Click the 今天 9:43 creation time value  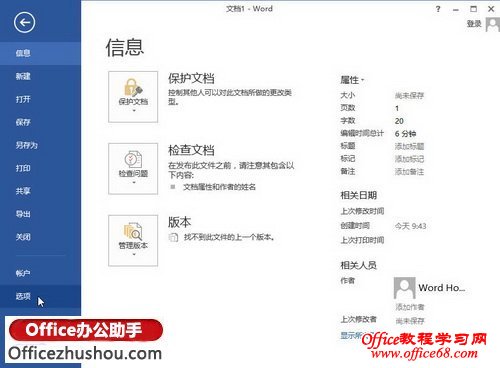410,226
